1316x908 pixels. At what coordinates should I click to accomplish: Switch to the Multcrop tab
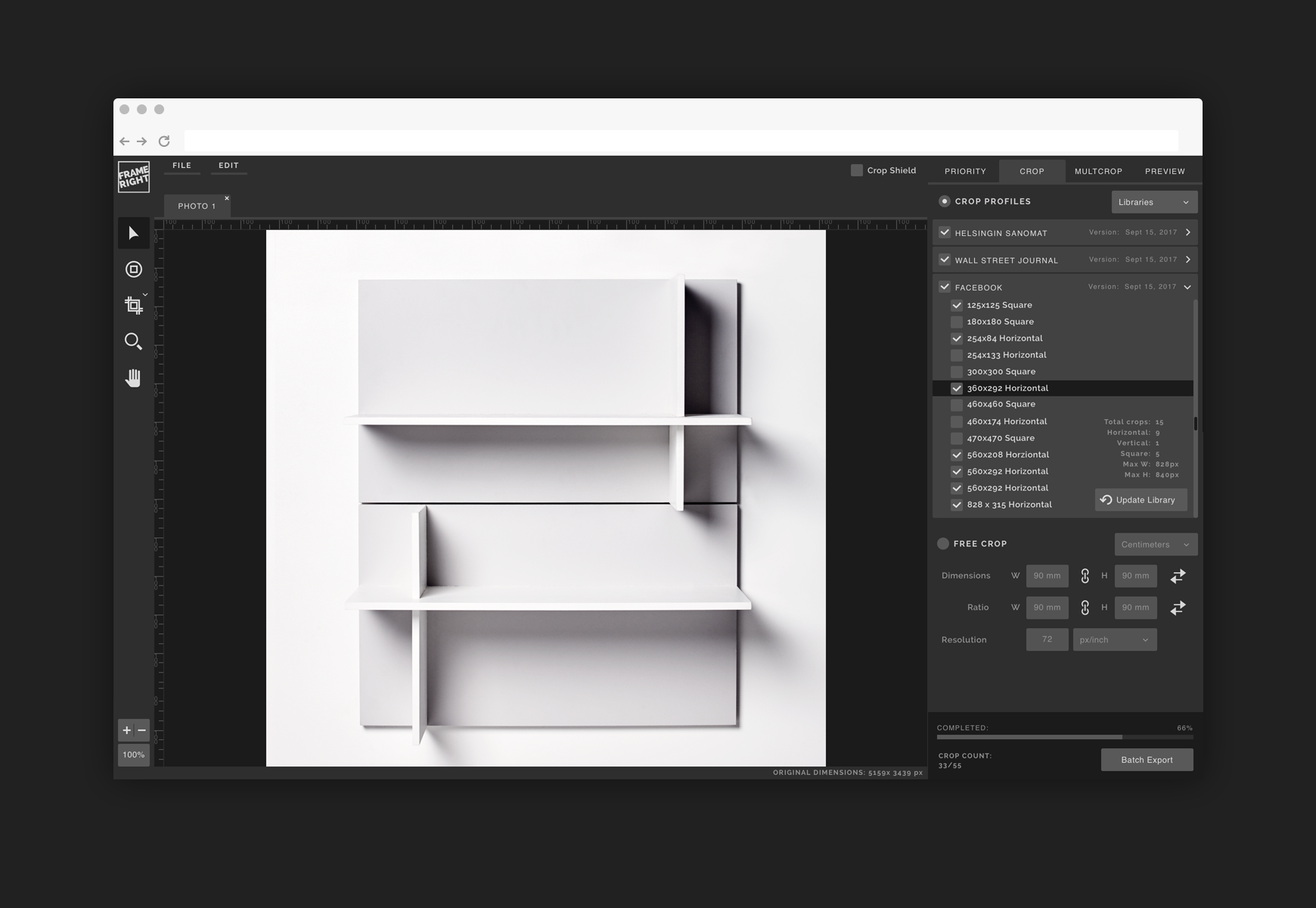point(1098,171)
